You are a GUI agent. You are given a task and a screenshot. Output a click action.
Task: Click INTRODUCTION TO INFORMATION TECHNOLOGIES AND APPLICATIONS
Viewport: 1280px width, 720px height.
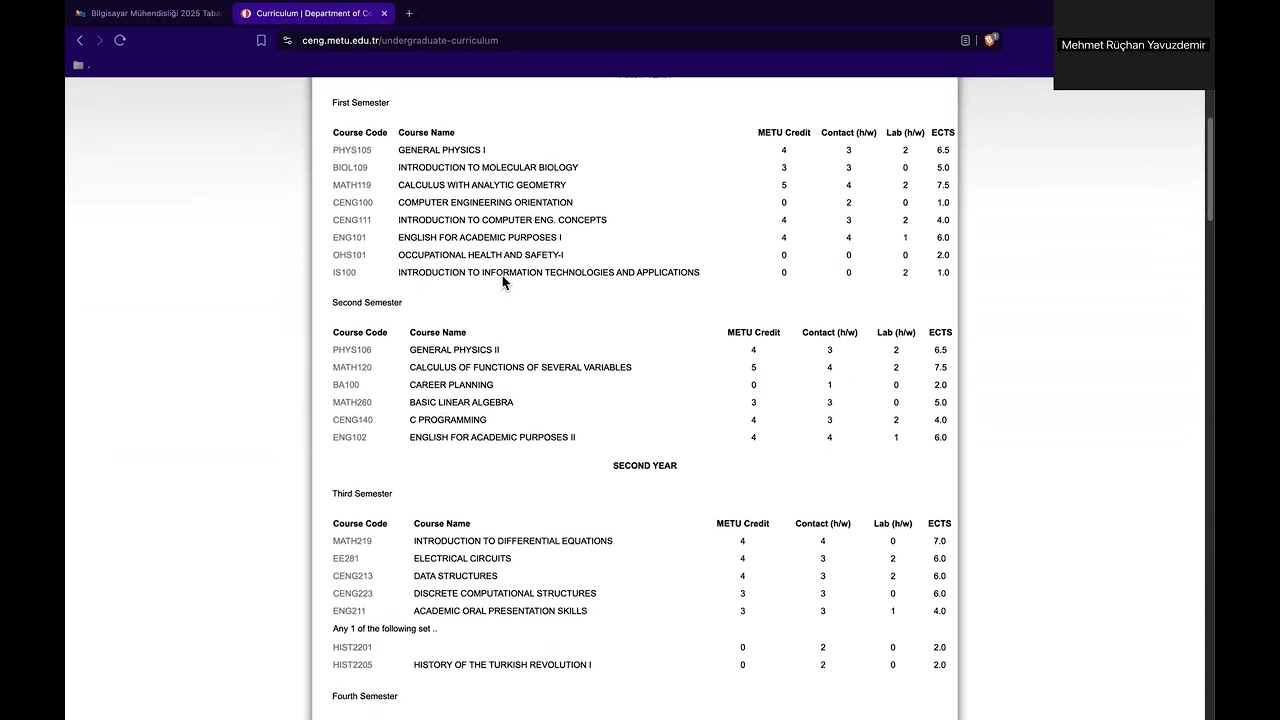pyautogui.click(x=549, y=273)
